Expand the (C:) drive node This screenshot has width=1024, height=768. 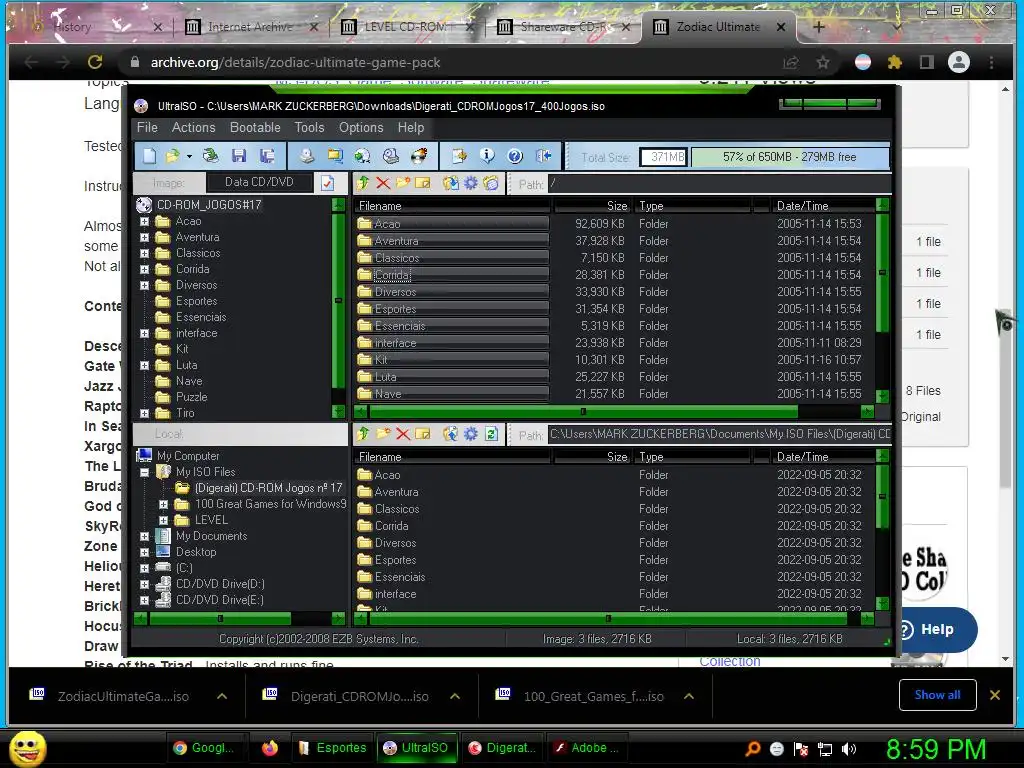tap(144, 568)
